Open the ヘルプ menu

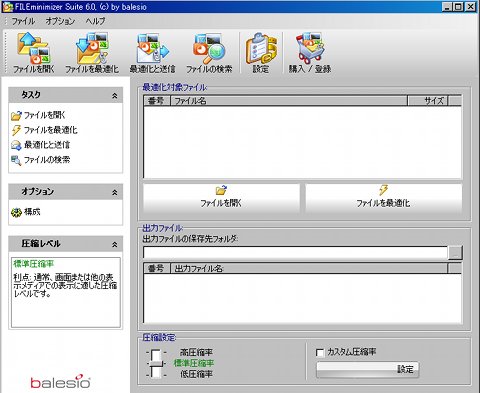95,21
